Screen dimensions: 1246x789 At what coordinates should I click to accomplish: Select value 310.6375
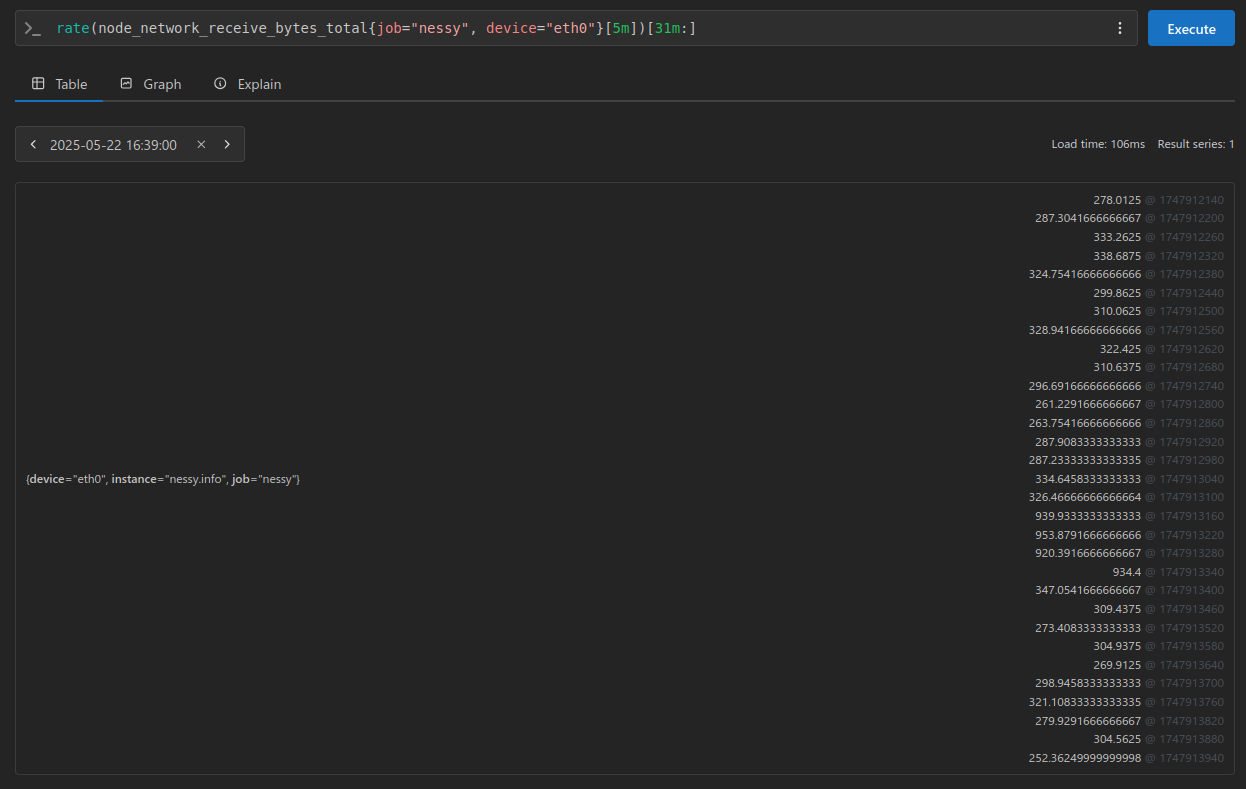coord(1117,367)
